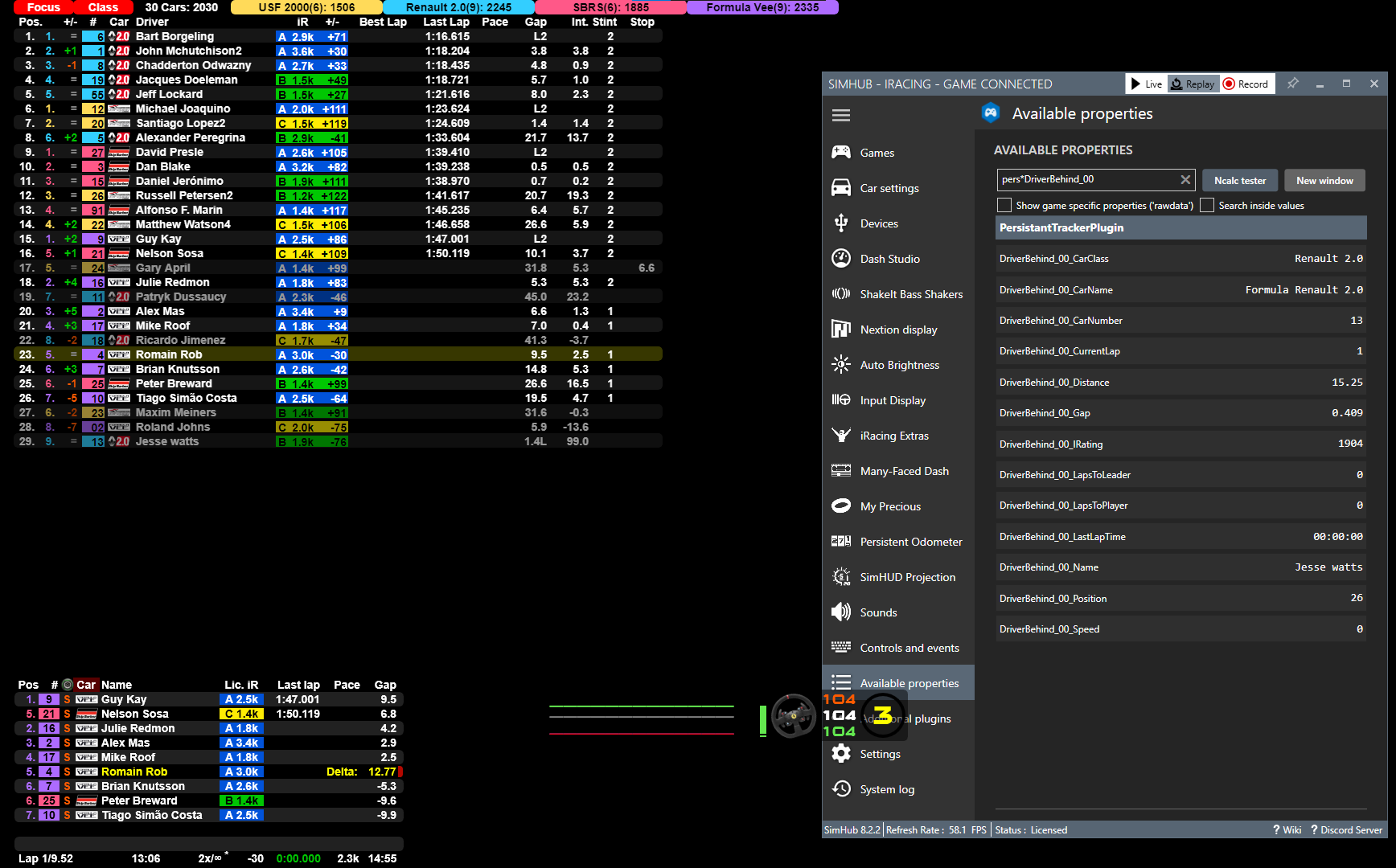Switch the timing overlay to Class view
The height and width of the screenshot is (868, 1396).
click(x=103, y=7)
